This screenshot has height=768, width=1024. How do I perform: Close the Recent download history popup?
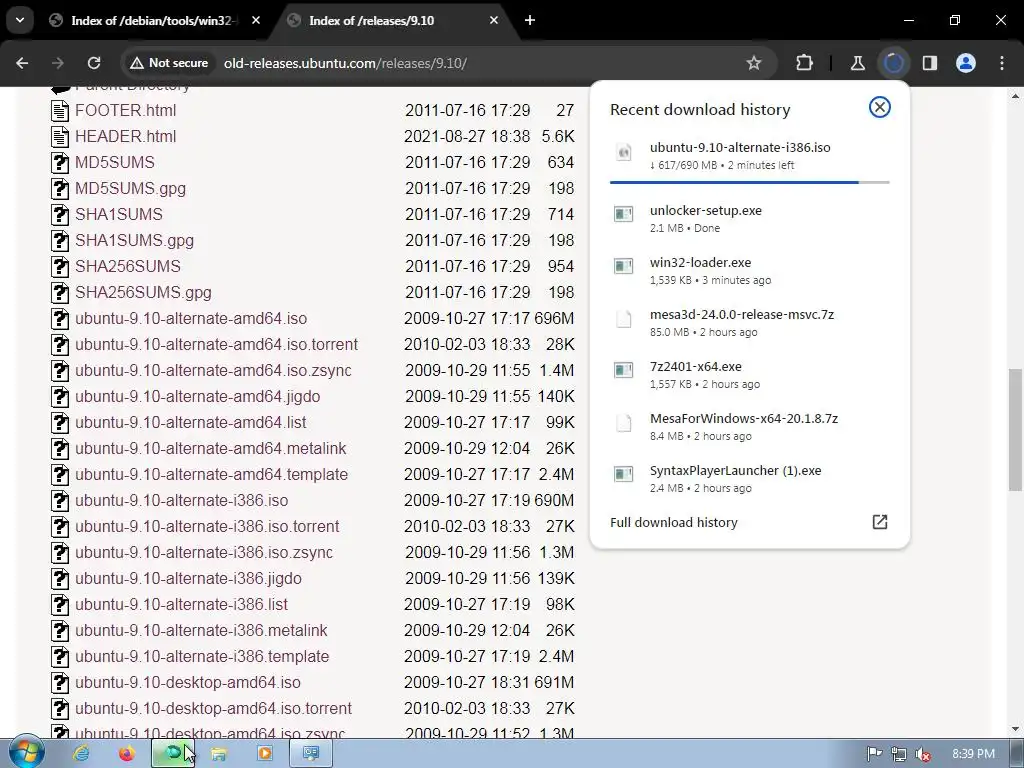pyautogui.click(x=880, y=107)
